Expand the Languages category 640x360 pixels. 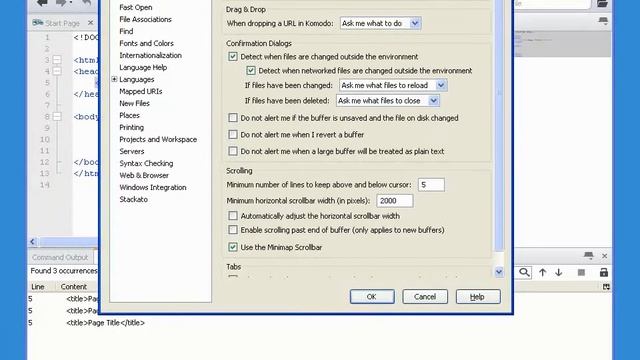click(x=114, y=79)
